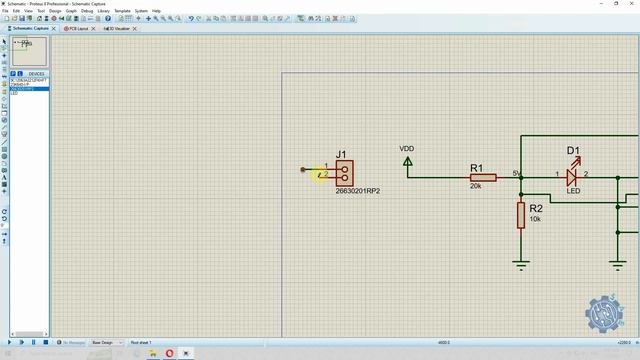Click the Y-Mirror vertical flip icon
Viewport: 640px width, 360px height.
pos(4,242)
